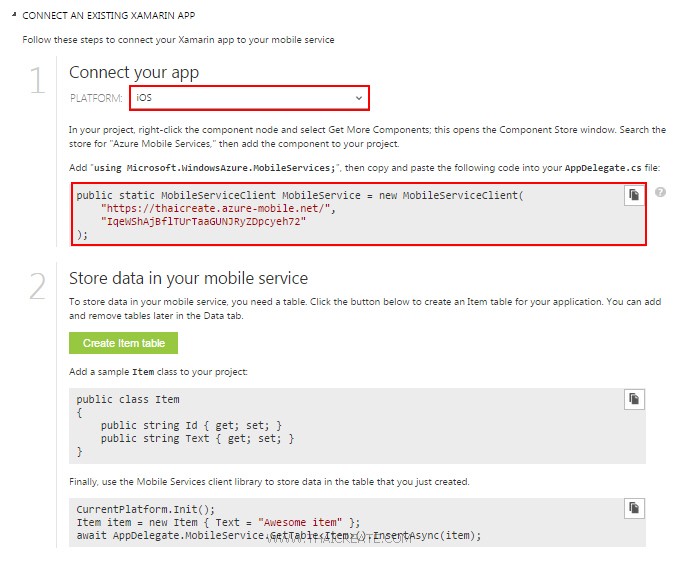Screen dimensions: 681x564
Task: Copy the CurrentPlatform.Init code snippet
Action: coord(634,508)
